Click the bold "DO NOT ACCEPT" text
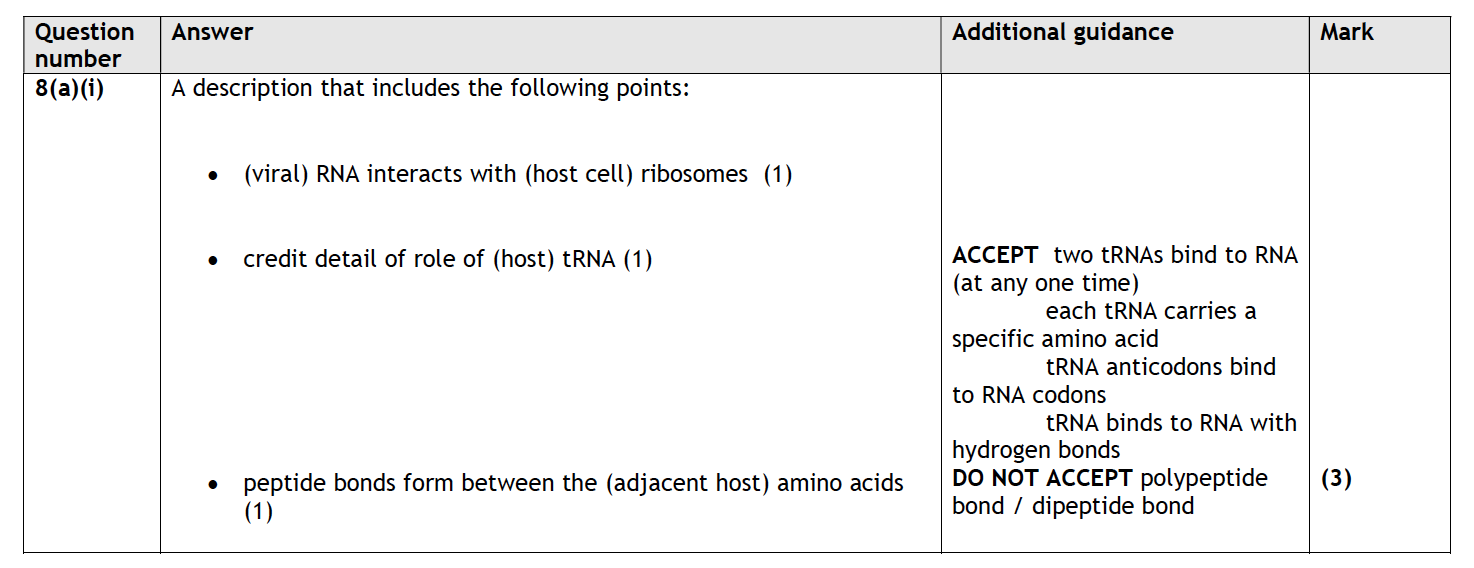 (x=1042, y=478)
